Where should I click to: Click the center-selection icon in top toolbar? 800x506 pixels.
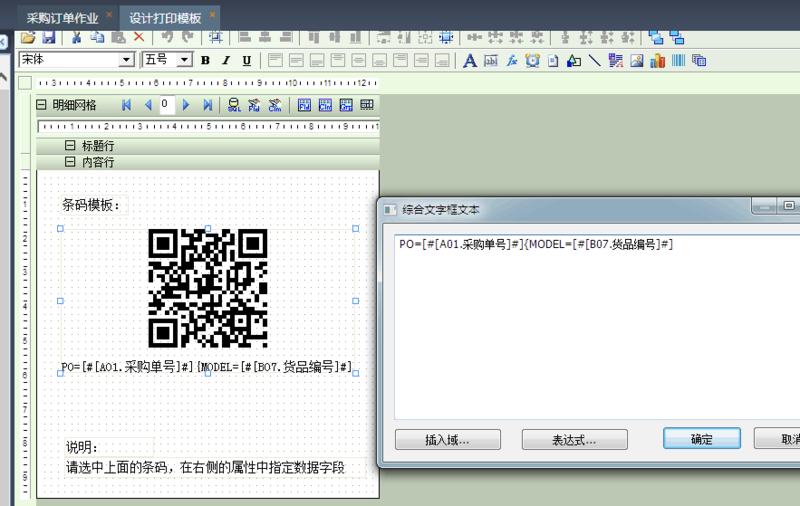446,37
